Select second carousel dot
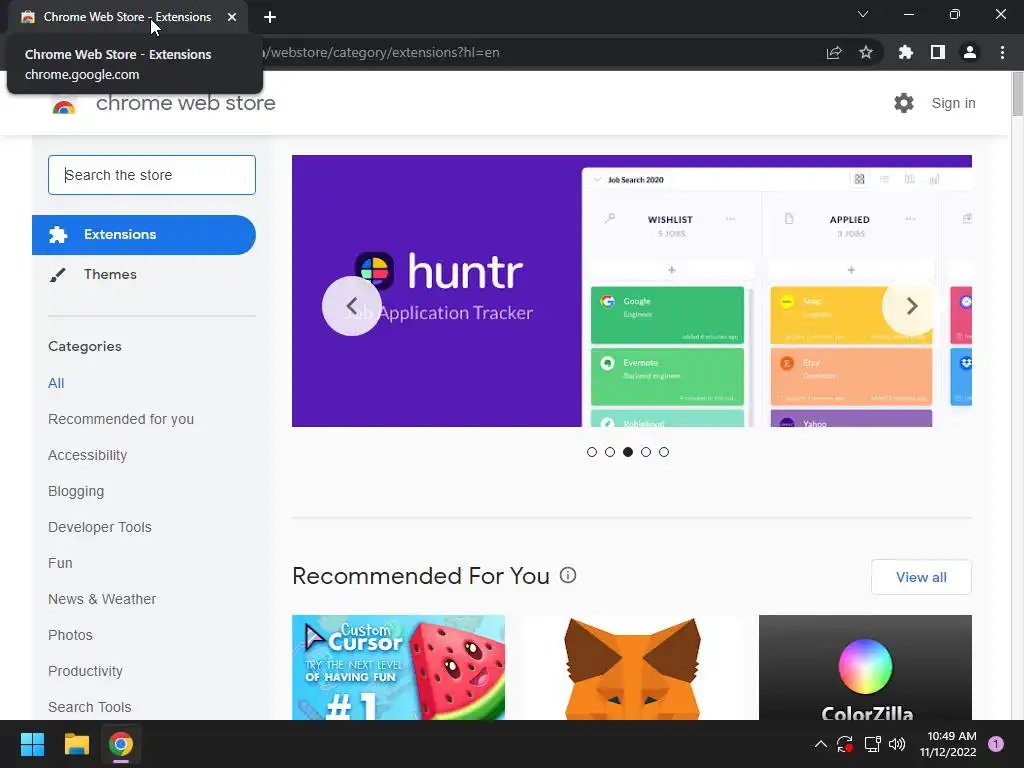The height and width of the screenshot is (768, 1024). [x=610, y=452]
